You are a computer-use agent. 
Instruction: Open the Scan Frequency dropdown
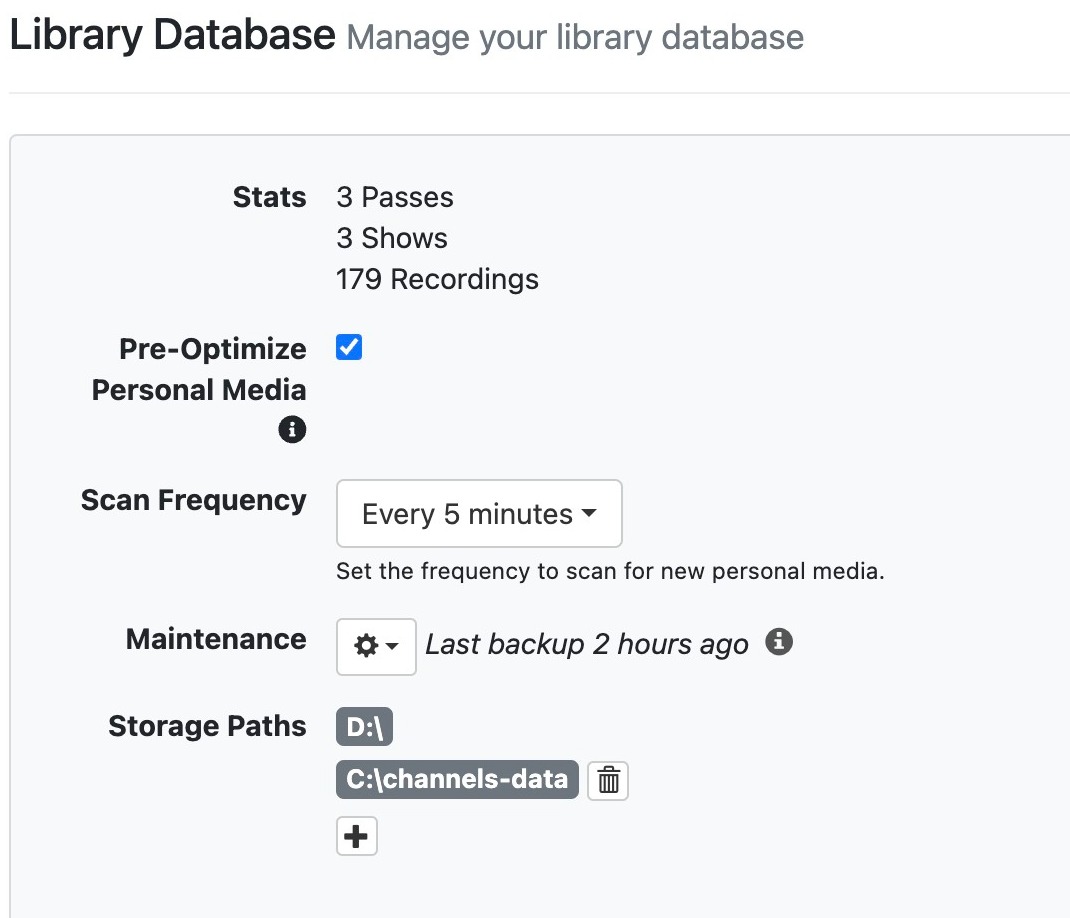tap(479, 514)
